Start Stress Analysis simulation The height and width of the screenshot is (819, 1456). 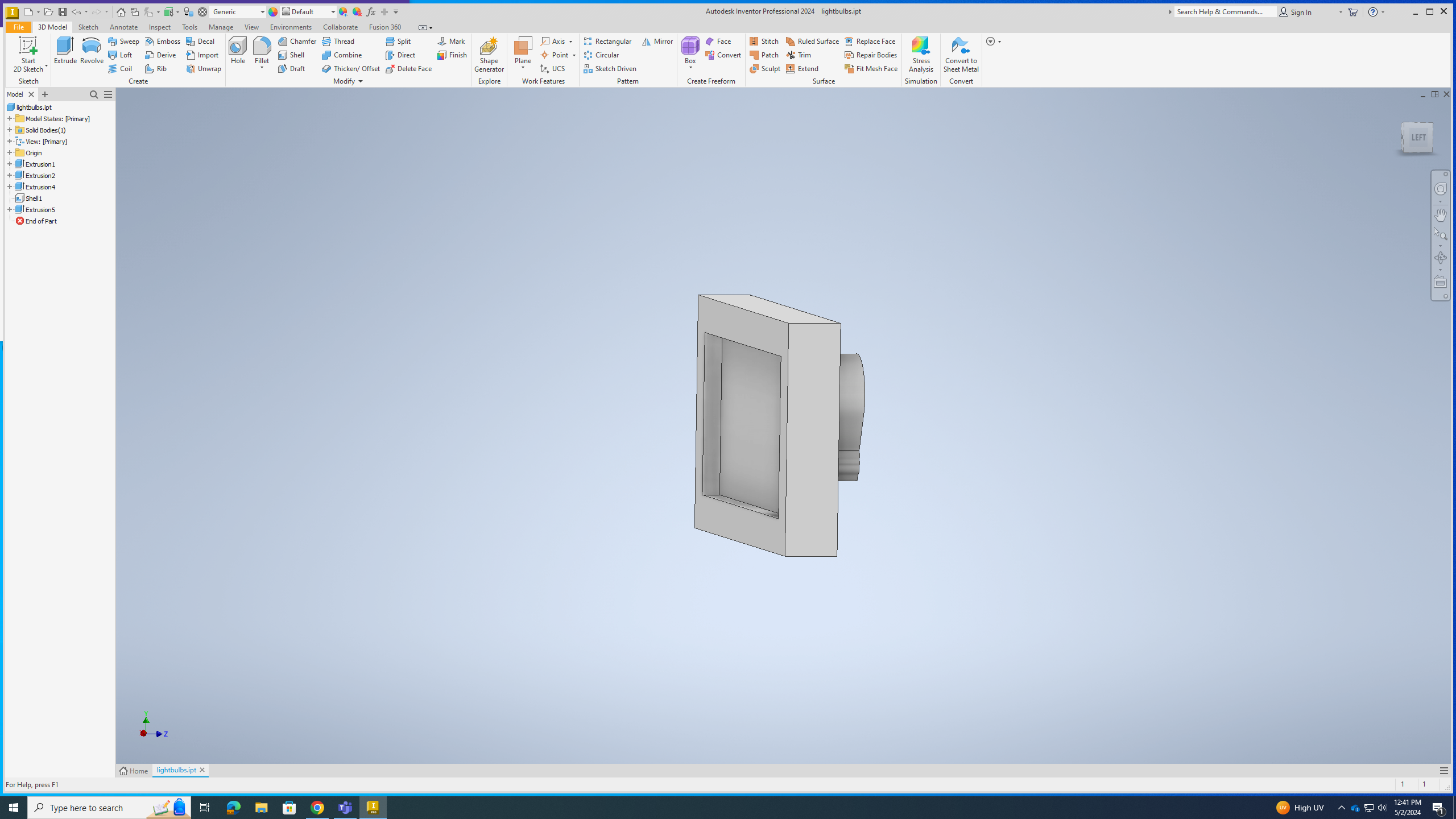tap(921, 55)
